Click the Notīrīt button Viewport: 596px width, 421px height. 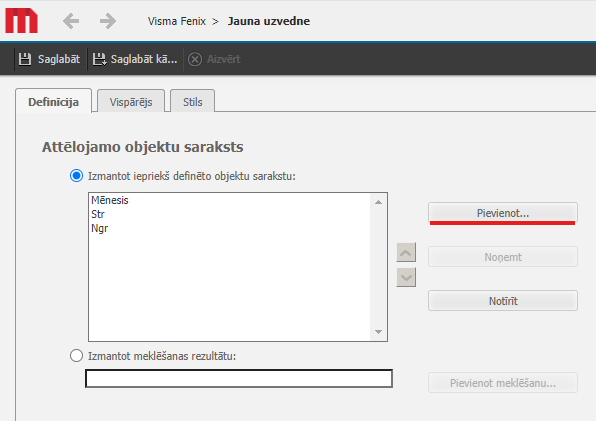[x=503, y=301]
